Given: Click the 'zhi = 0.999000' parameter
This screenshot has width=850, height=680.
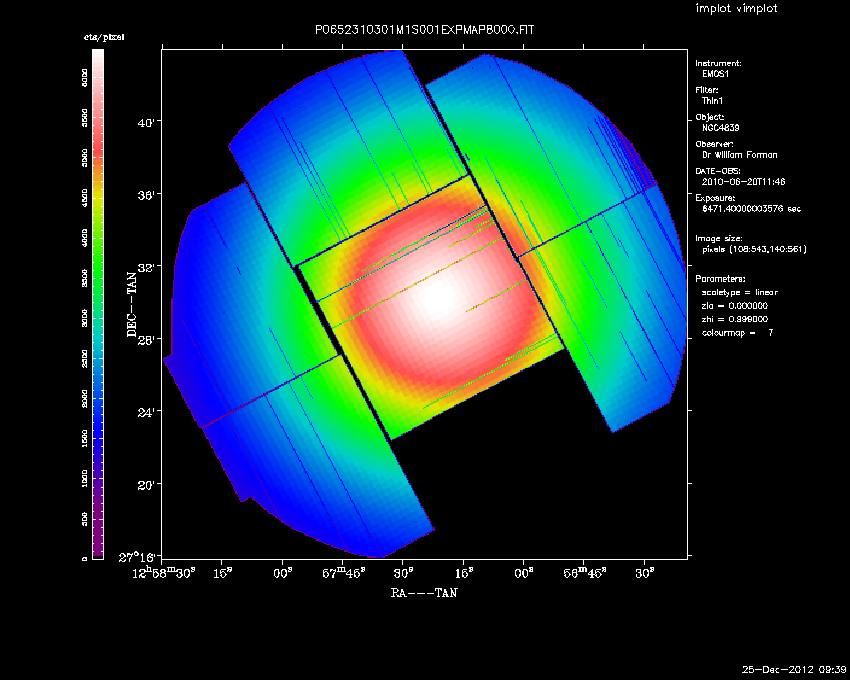Looking at the screenshot, I should pos(735,319).
